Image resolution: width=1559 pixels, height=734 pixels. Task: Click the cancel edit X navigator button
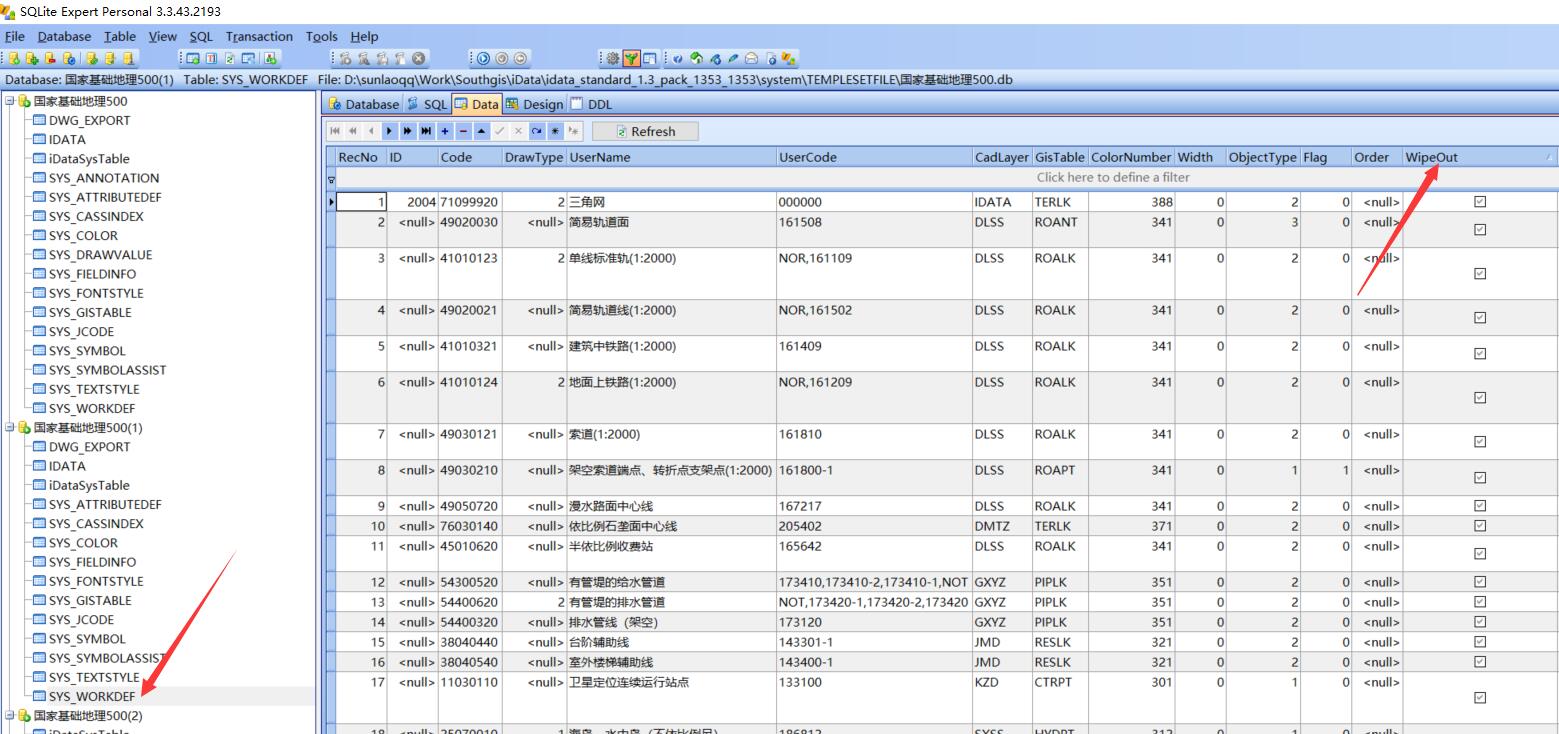pos(518,131)
